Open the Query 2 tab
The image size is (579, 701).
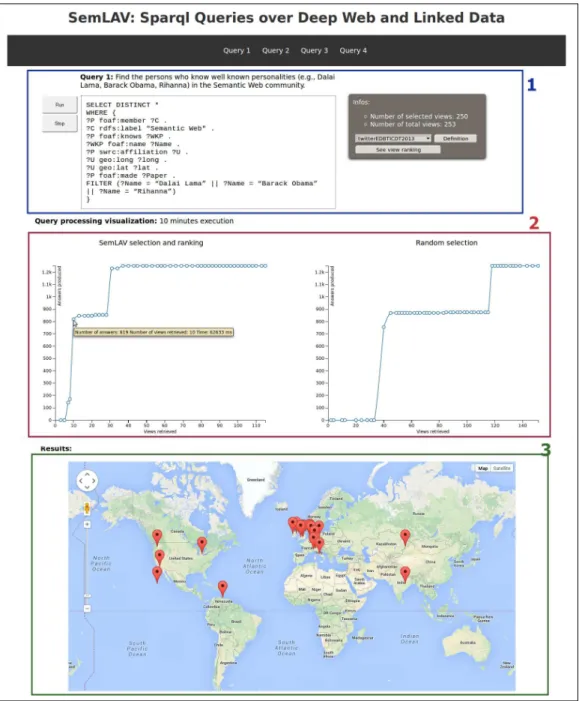pos(275,51)
